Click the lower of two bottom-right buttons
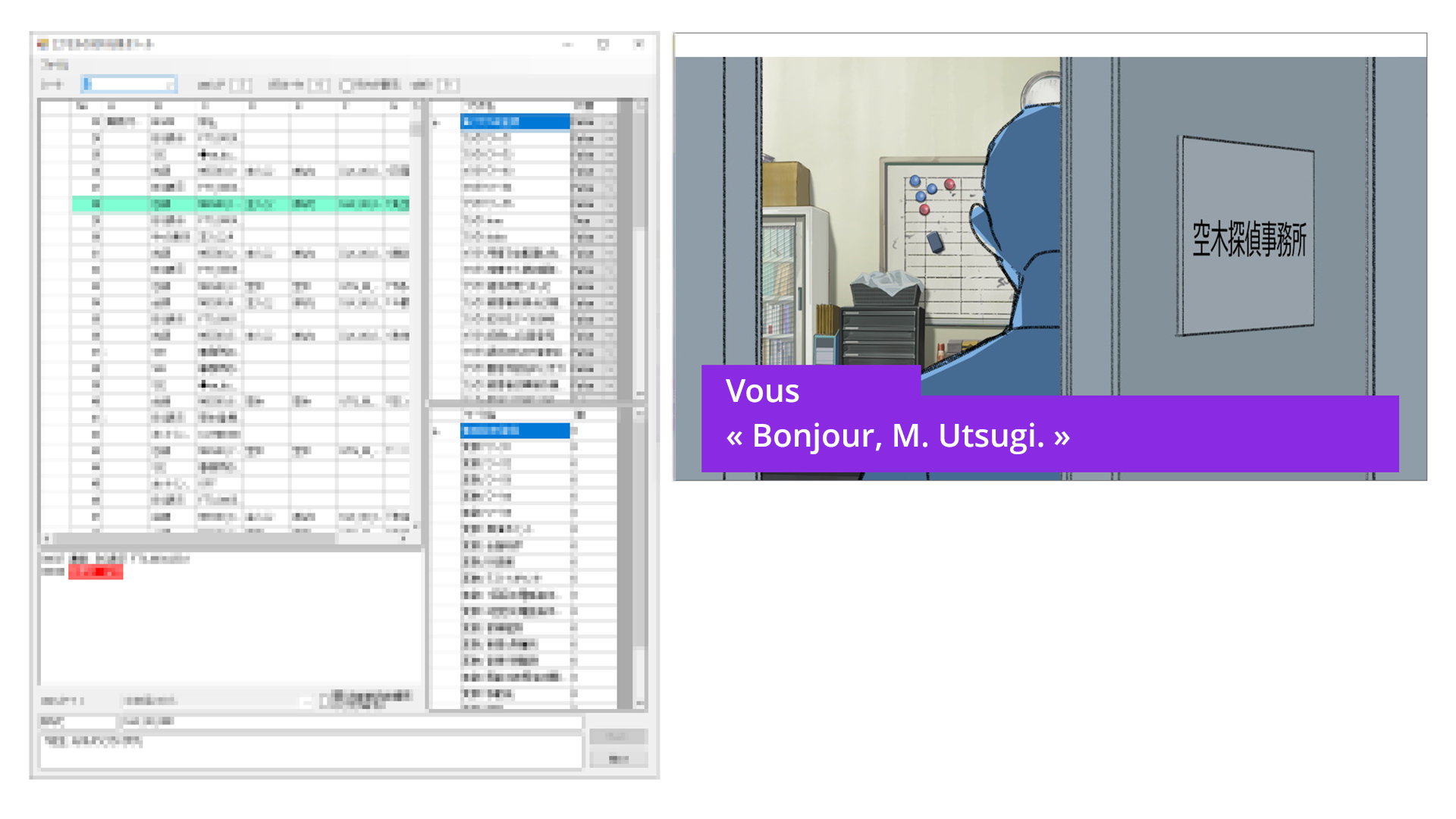This screenshot has width=1456, height=819. [x=618, y=758]
